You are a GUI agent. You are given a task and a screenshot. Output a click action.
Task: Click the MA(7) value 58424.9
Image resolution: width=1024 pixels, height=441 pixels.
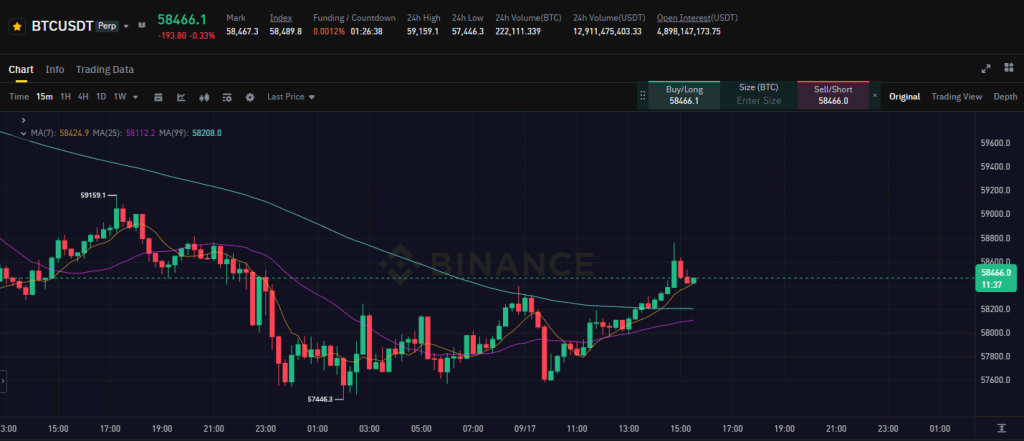(x=74, y=133)
